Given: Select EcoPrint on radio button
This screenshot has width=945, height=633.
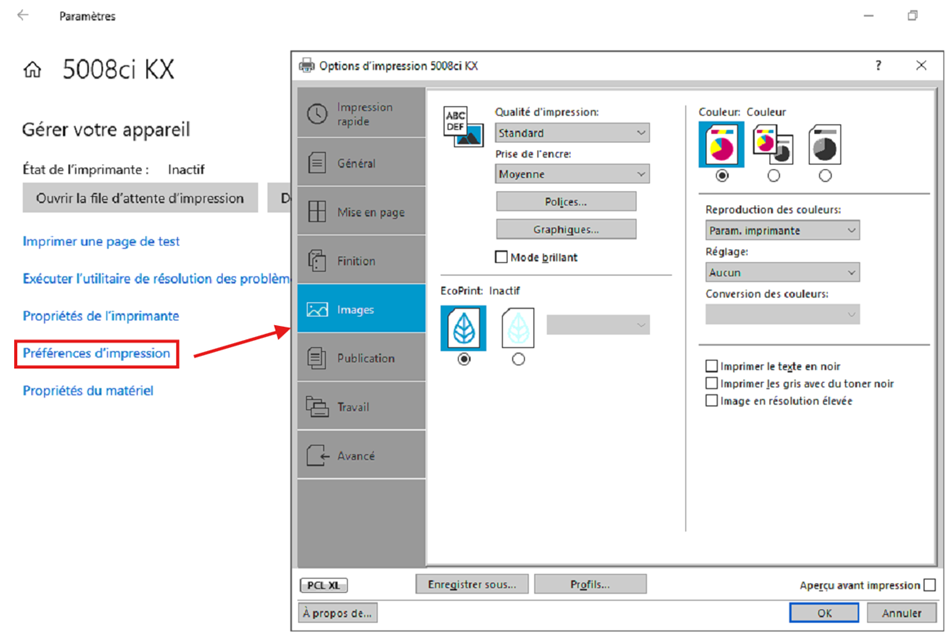Looking at the screenshot, I should tap(518, 359).
